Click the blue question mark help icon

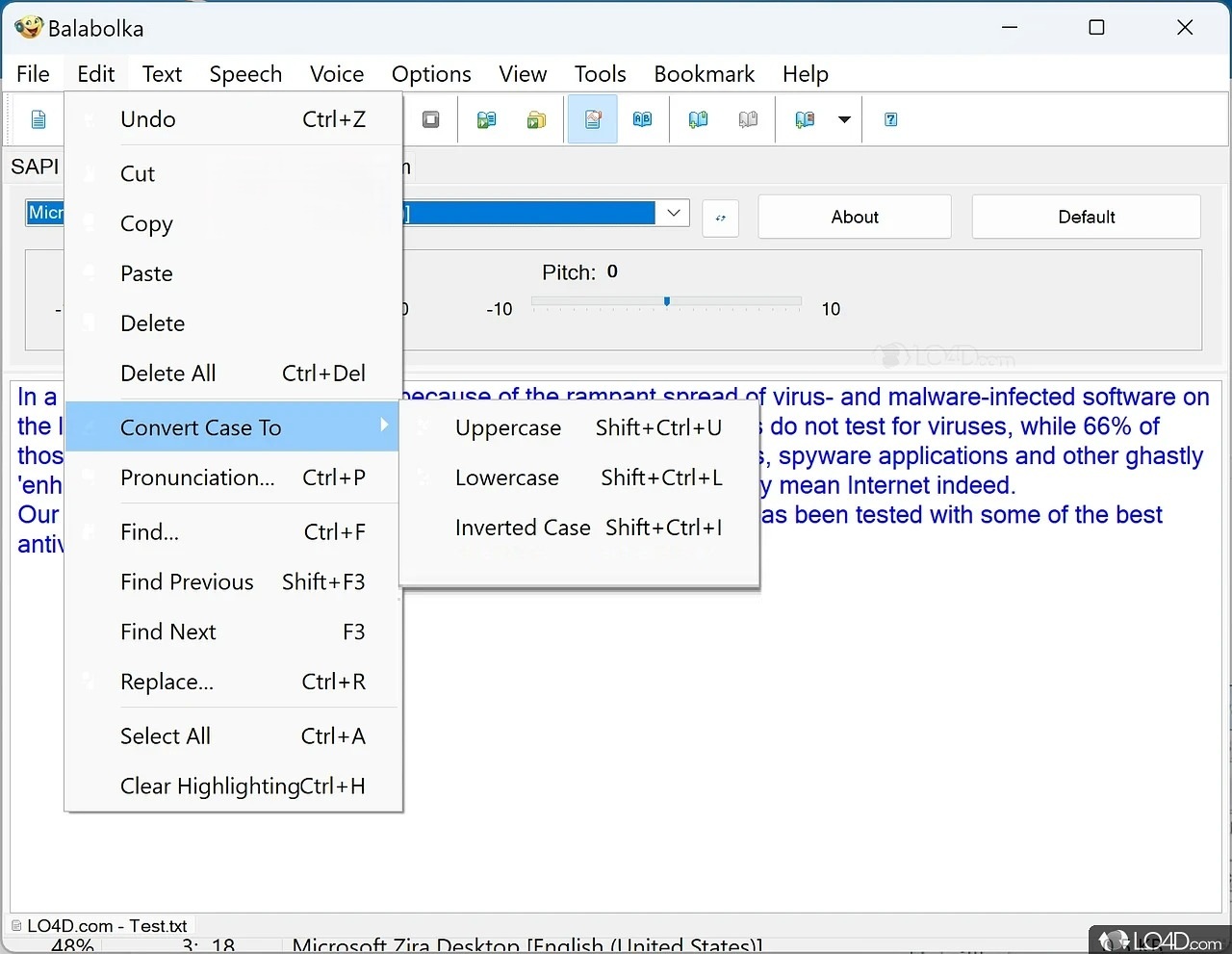pos(891,119)
